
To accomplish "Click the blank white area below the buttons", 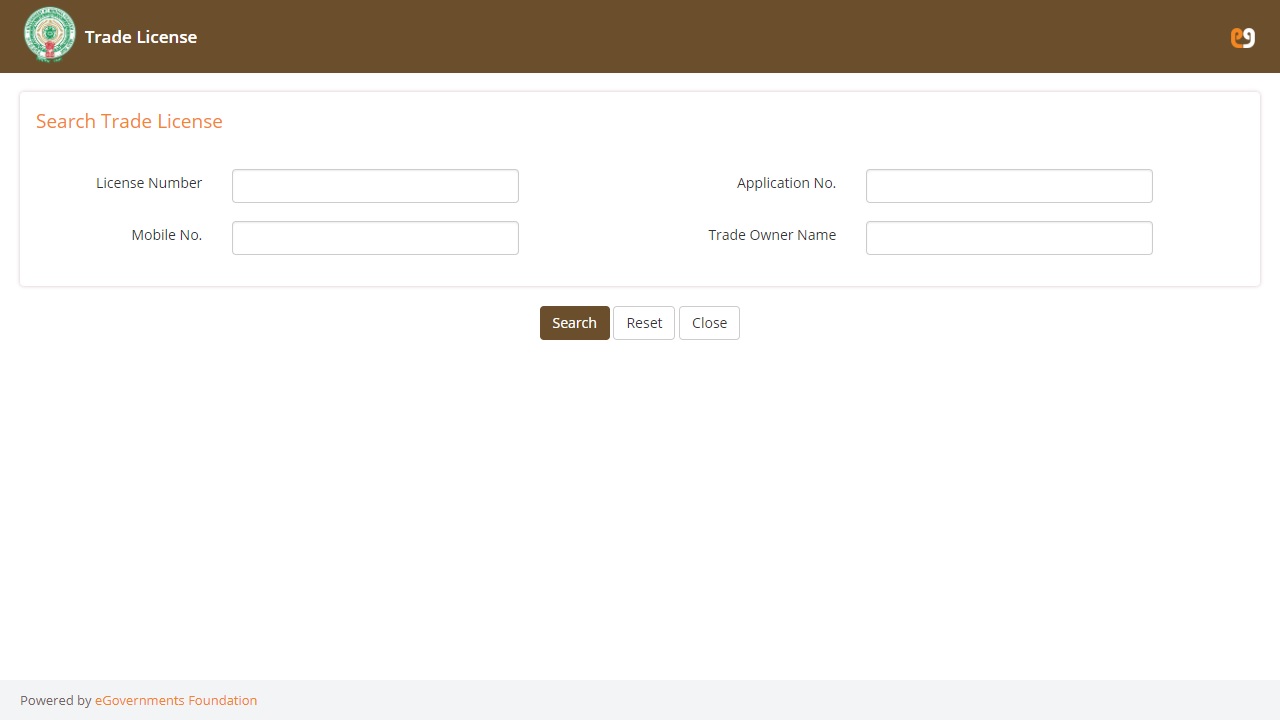I will (640, 500).
